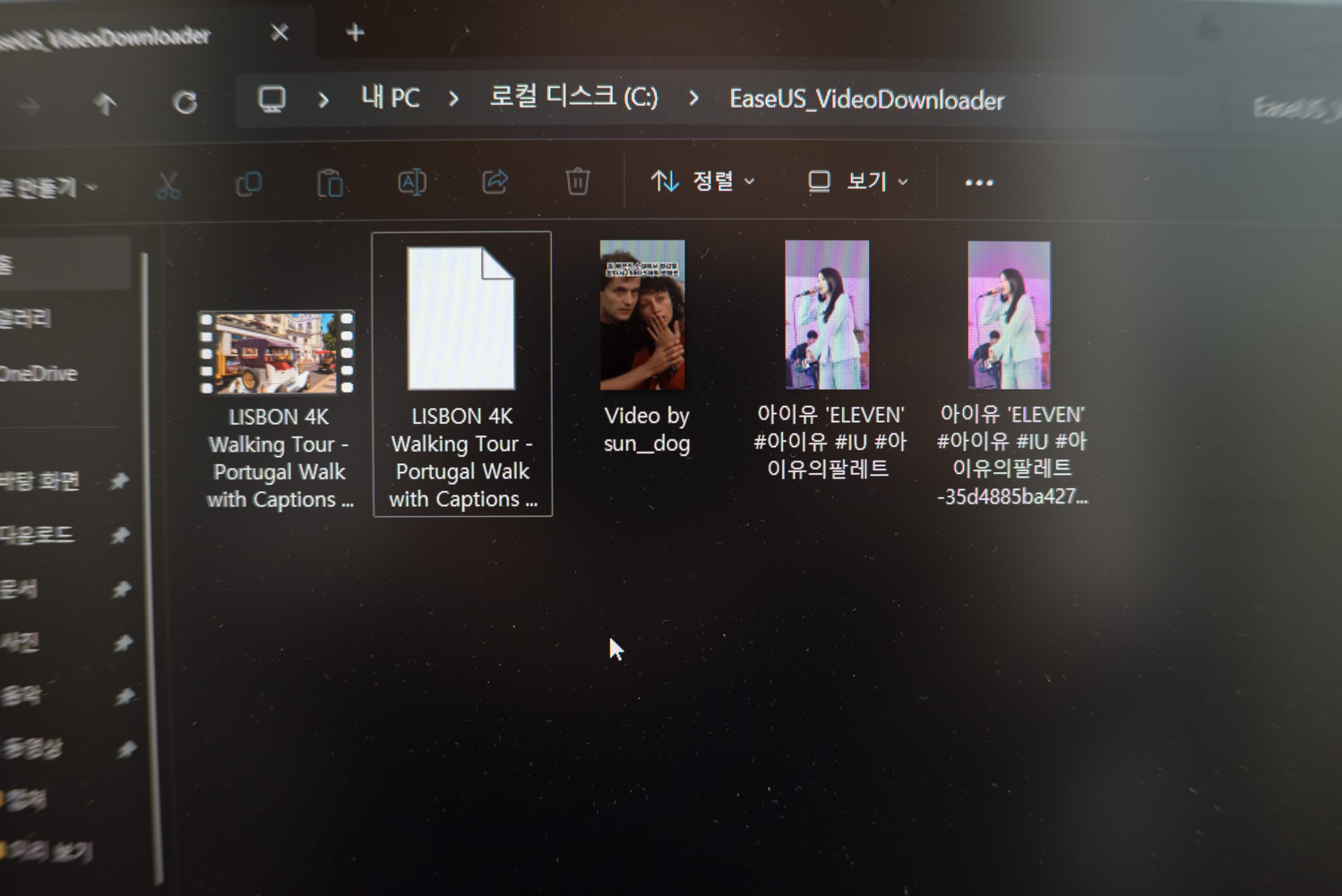This screenshot has height=896, width=1342.
Task: Click the Rename icon
Action: [412, 182]
